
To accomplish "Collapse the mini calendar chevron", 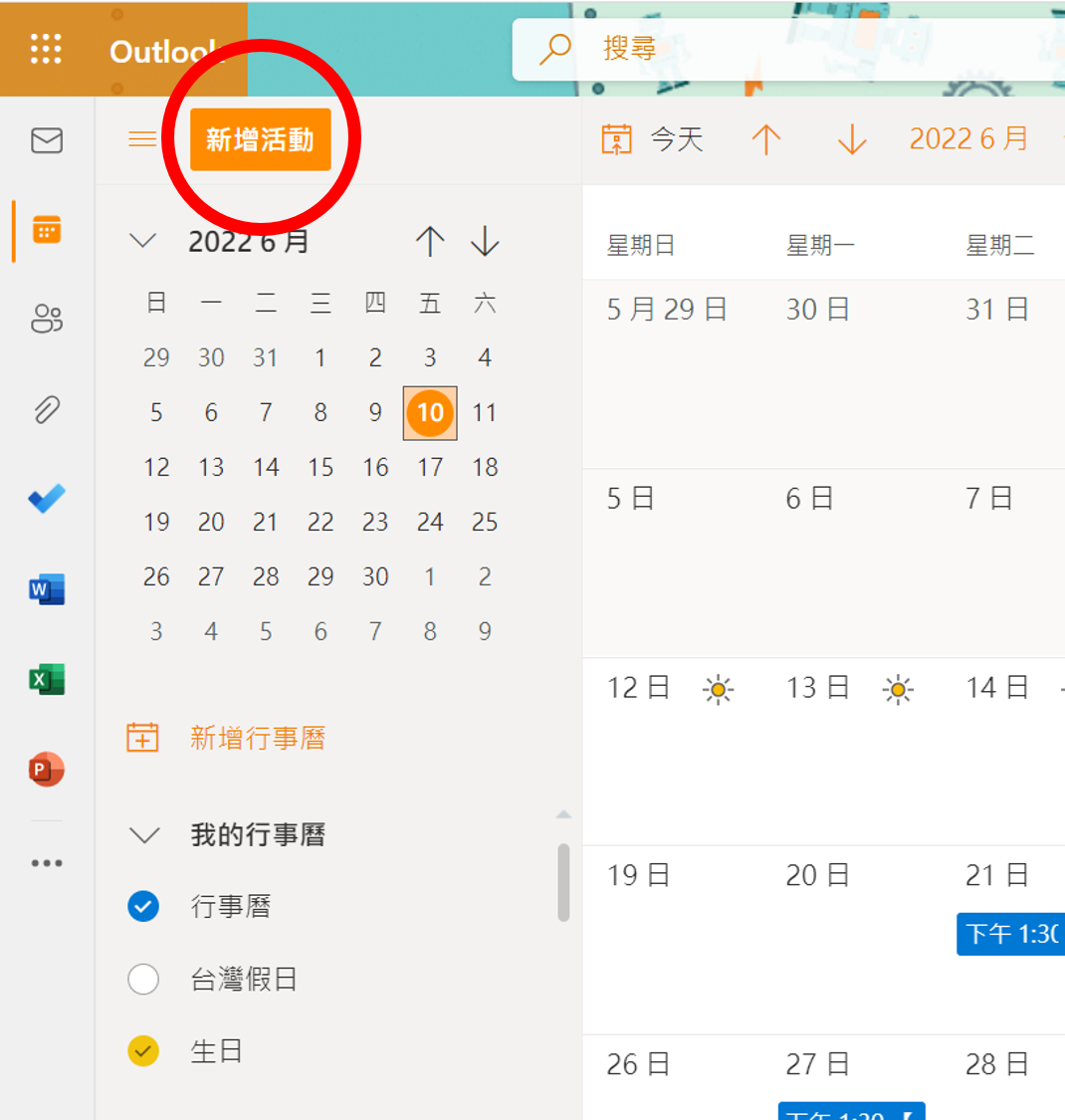I will pos(143,241).
